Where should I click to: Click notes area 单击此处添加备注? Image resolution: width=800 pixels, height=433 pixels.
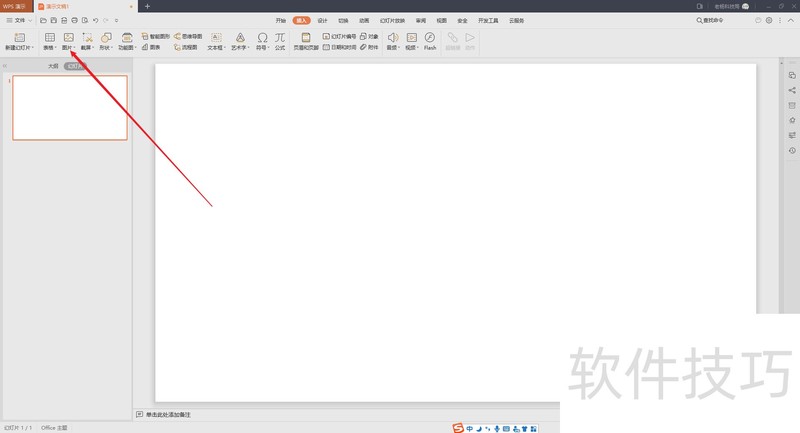168,415
